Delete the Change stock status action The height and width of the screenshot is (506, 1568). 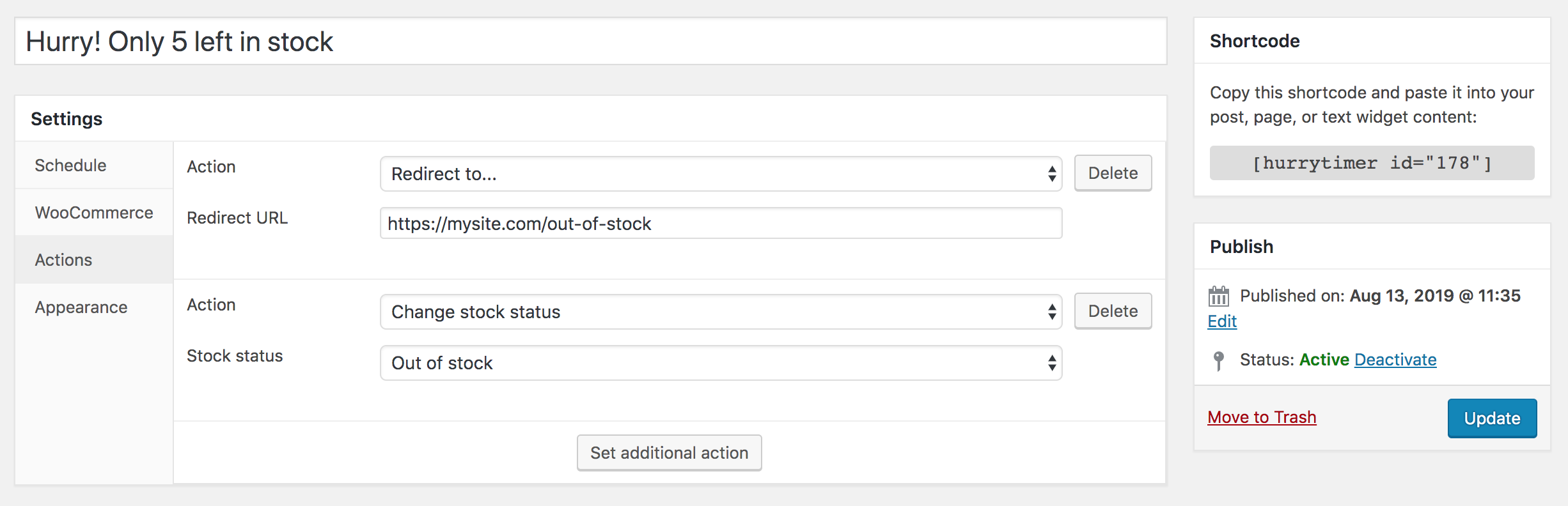click(x=1113, y=311)
